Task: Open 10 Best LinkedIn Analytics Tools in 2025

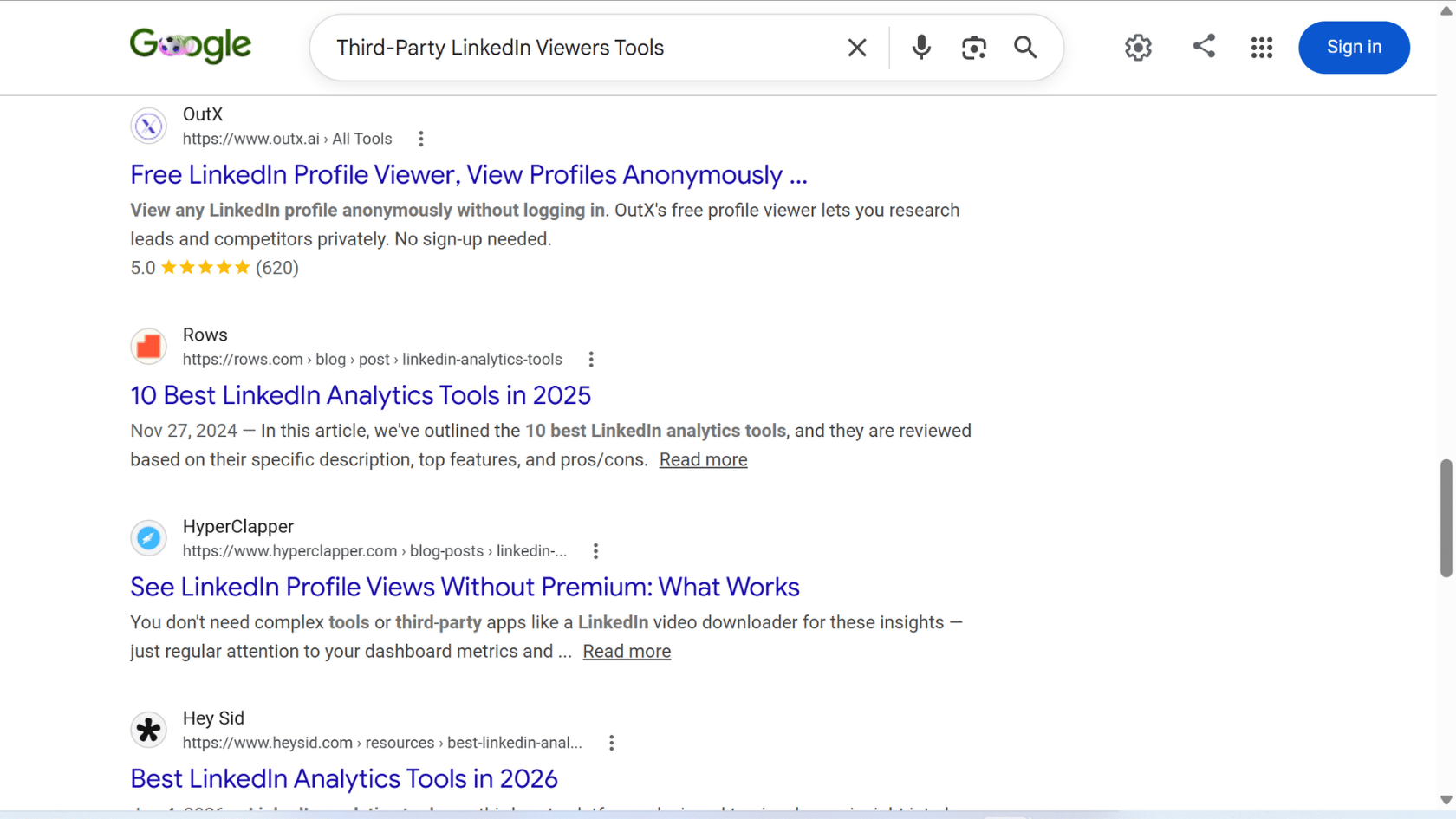Action: click(361, 395)
